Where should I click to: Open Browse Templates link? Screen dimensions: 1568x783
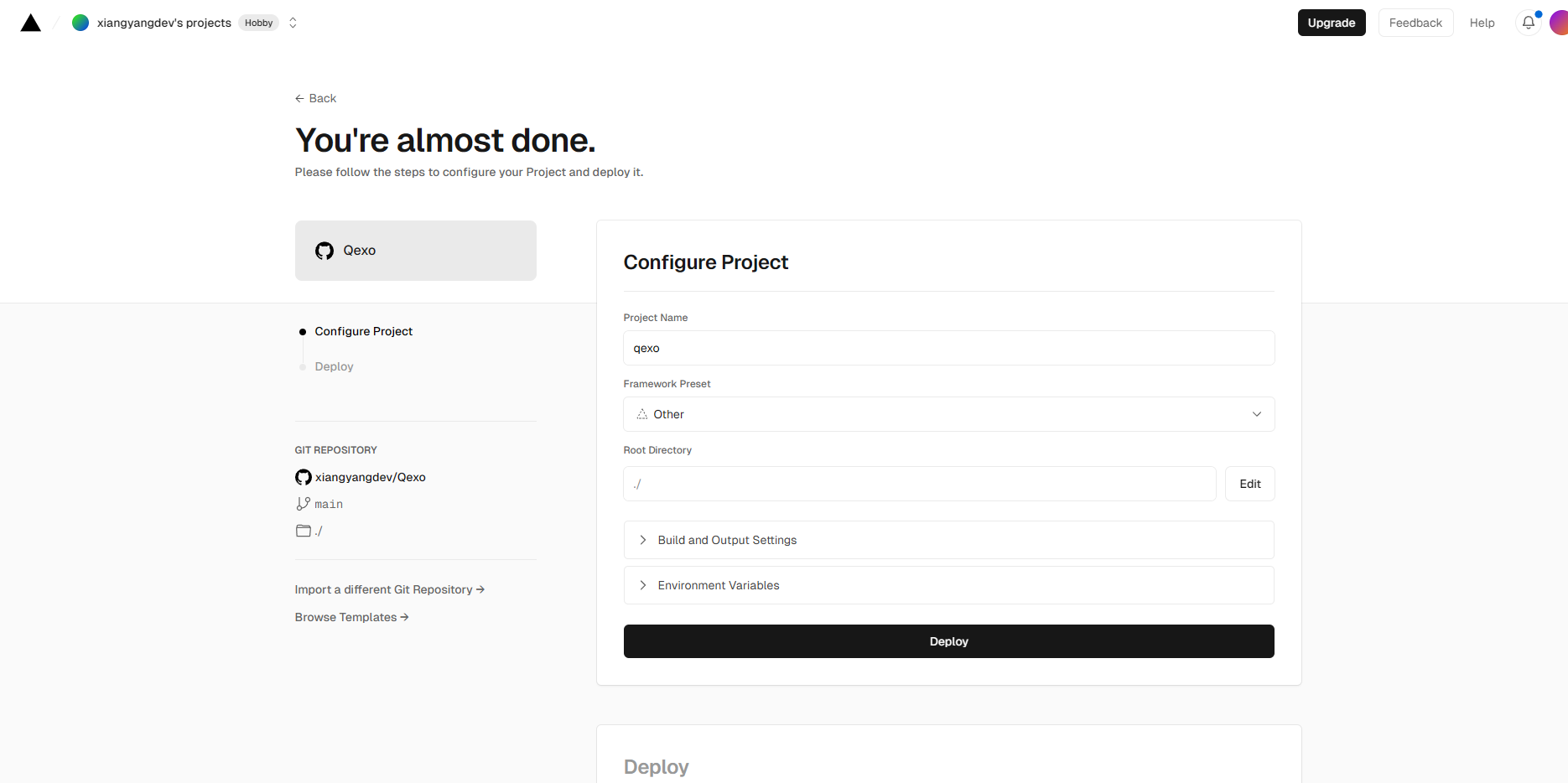point(352,617)
